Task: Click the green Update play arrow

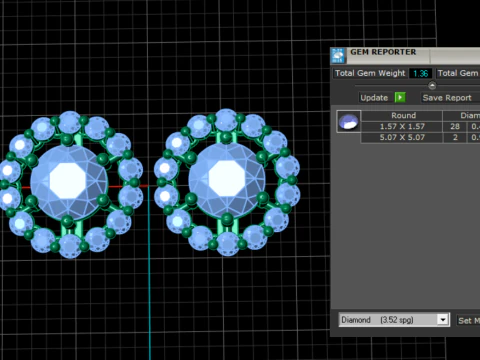Action: tap(400, 97)
